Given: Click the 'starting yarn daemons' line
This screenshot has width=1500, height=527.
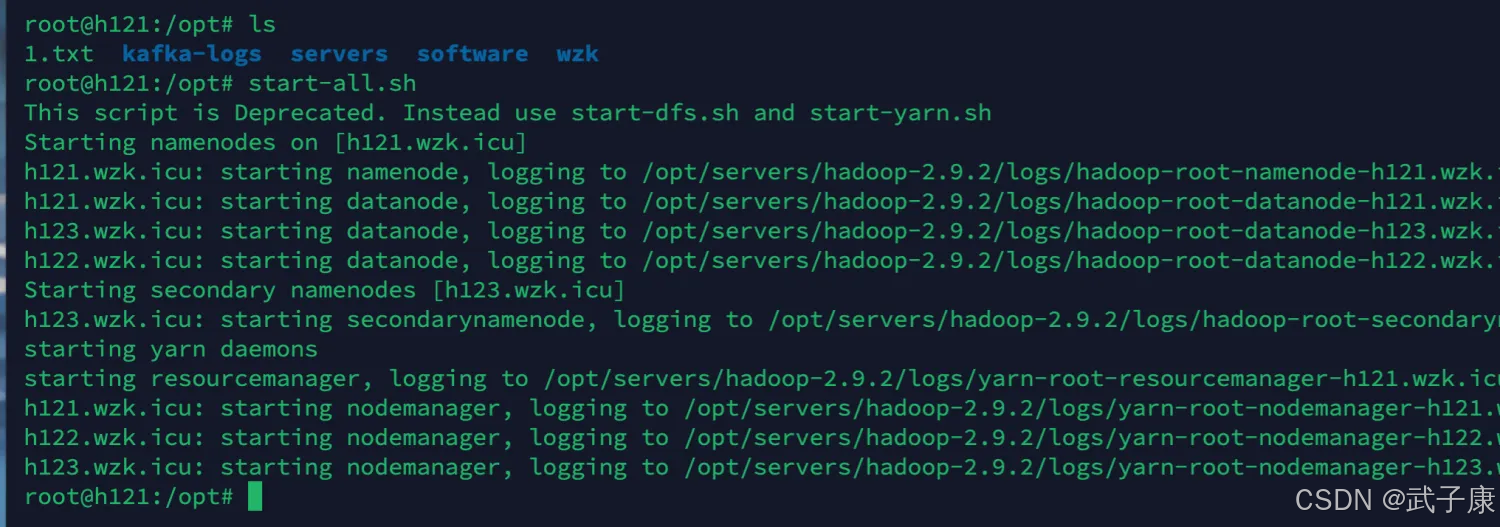Looking at the screenshot, I should click(171, 349).
